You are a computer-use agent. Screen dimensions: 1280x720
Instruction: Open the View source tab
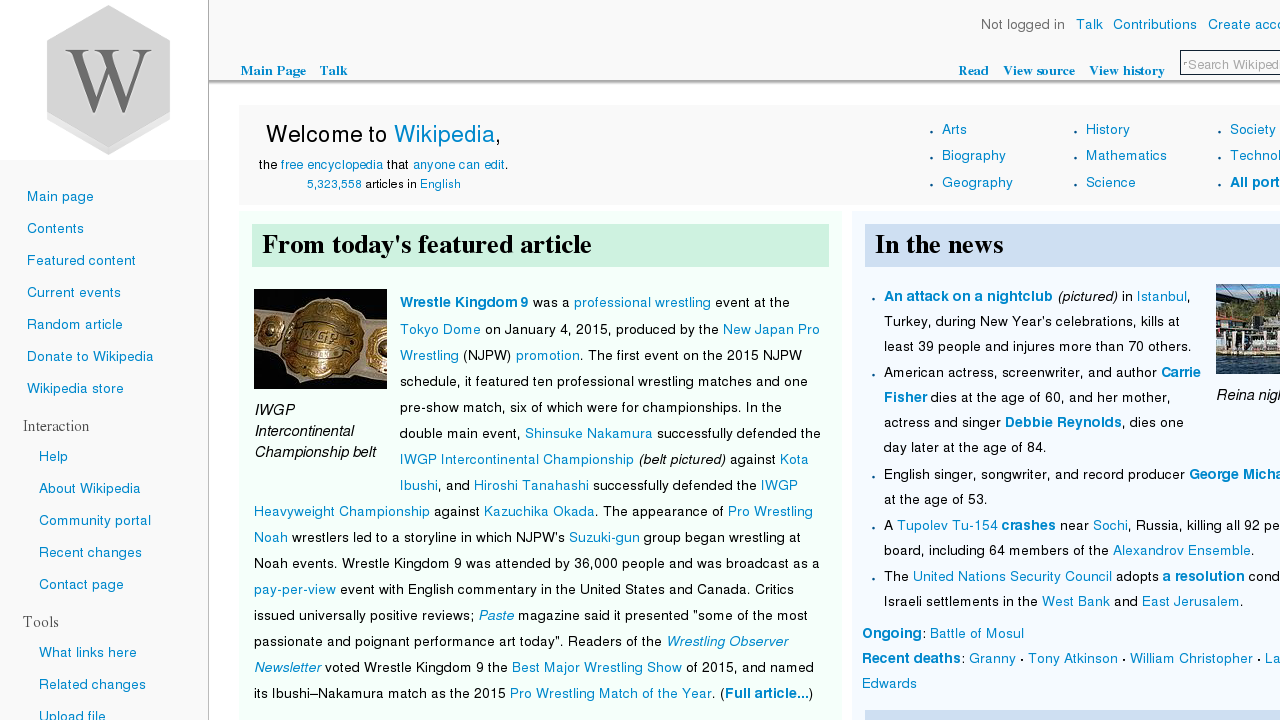(x=1039, y=71)
